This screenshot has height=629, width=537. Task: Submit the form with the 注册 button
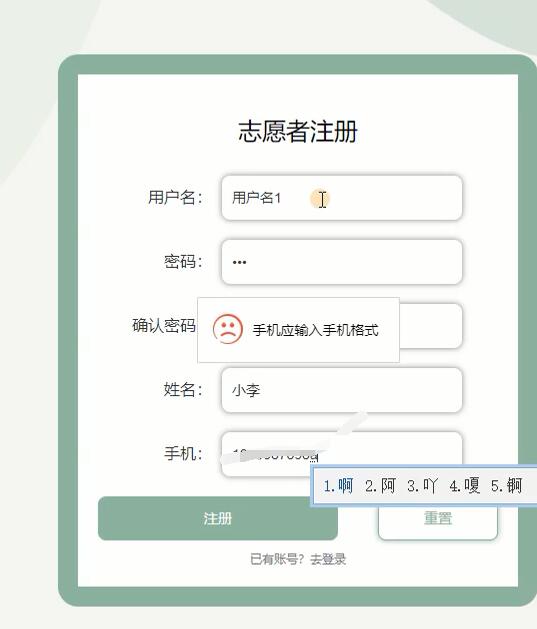coord(218,518)
